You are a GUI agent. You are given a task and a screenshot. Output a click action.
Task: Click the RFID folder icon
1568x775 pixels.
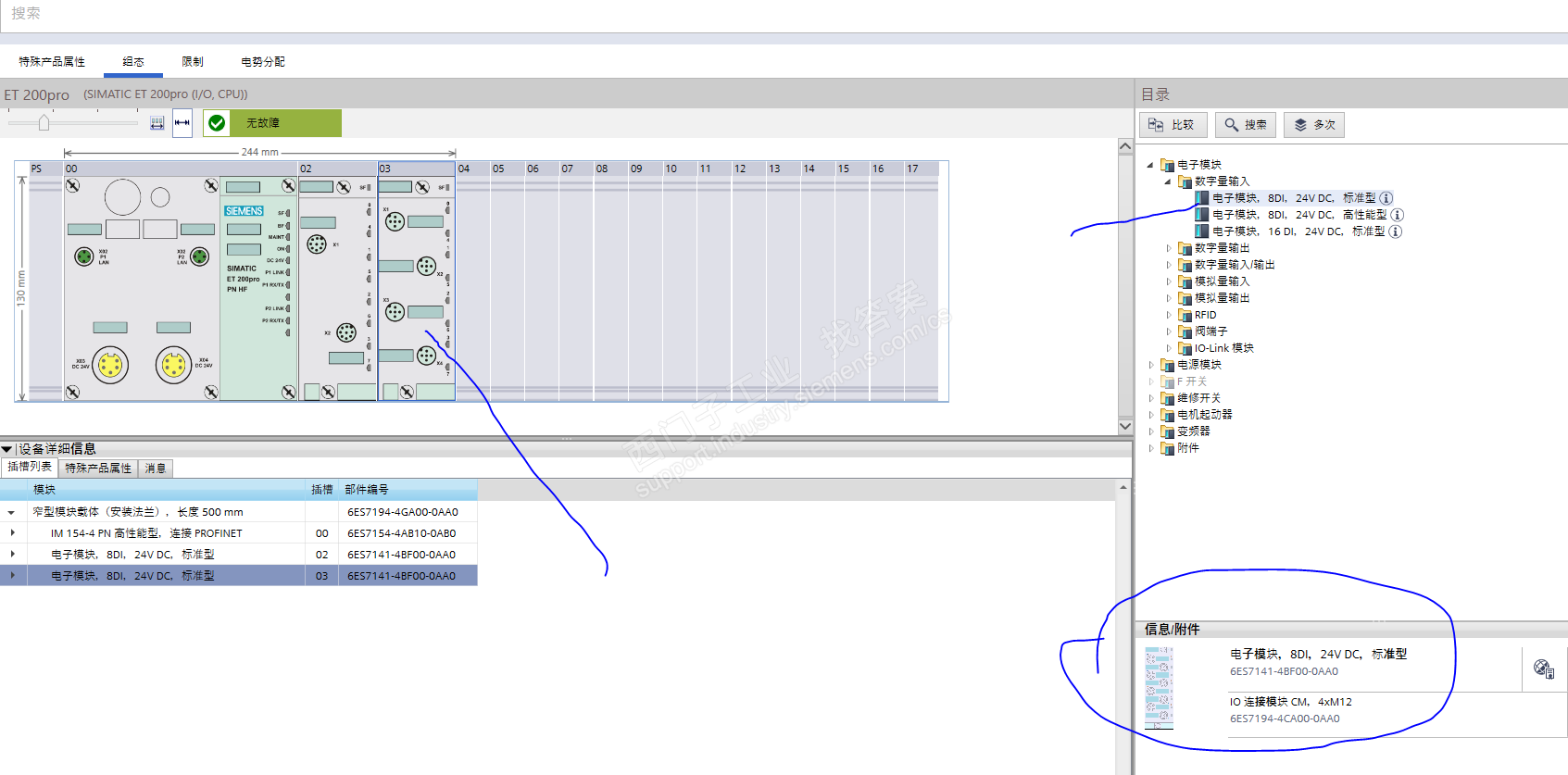coord(1185,315)
